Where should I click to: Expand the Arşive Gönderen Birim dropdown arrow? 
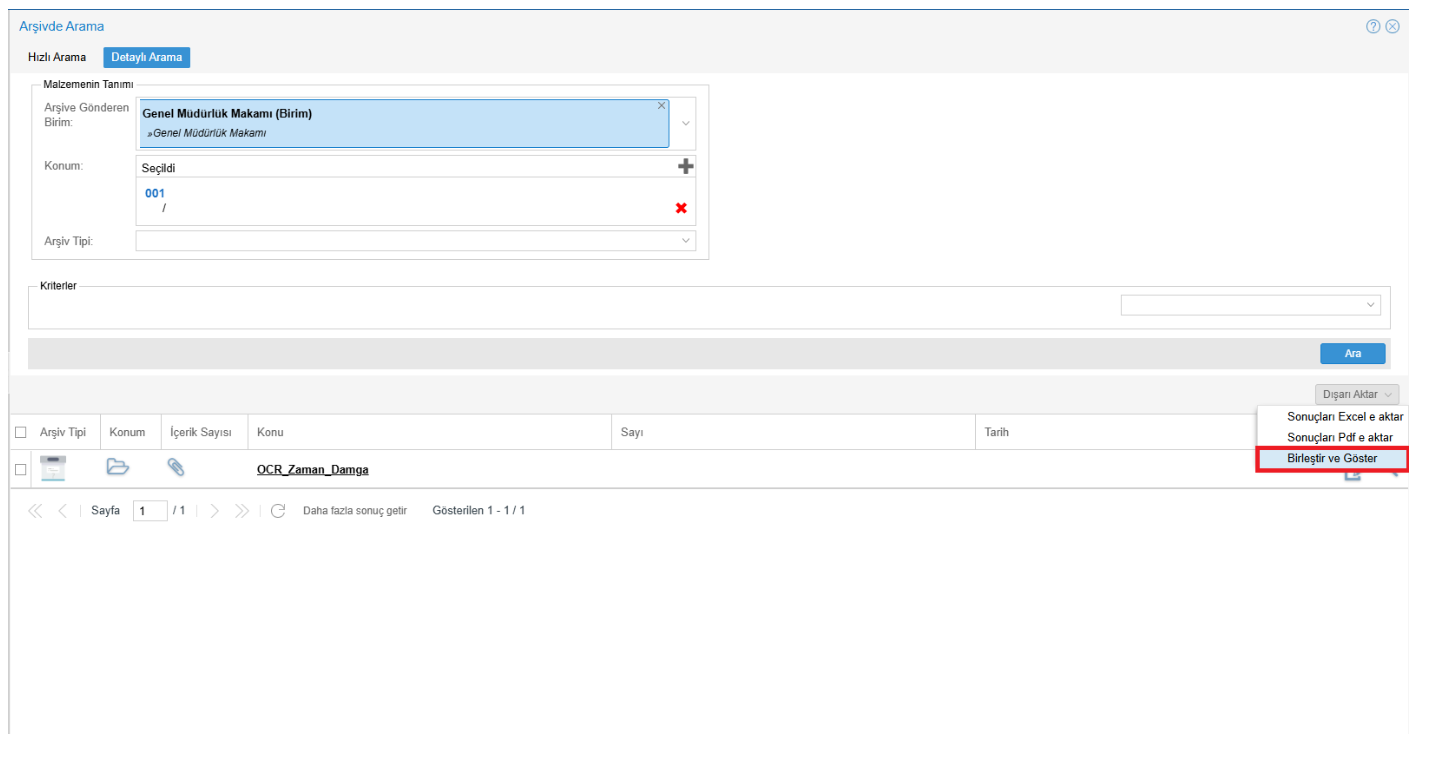(x=686, y=124)
